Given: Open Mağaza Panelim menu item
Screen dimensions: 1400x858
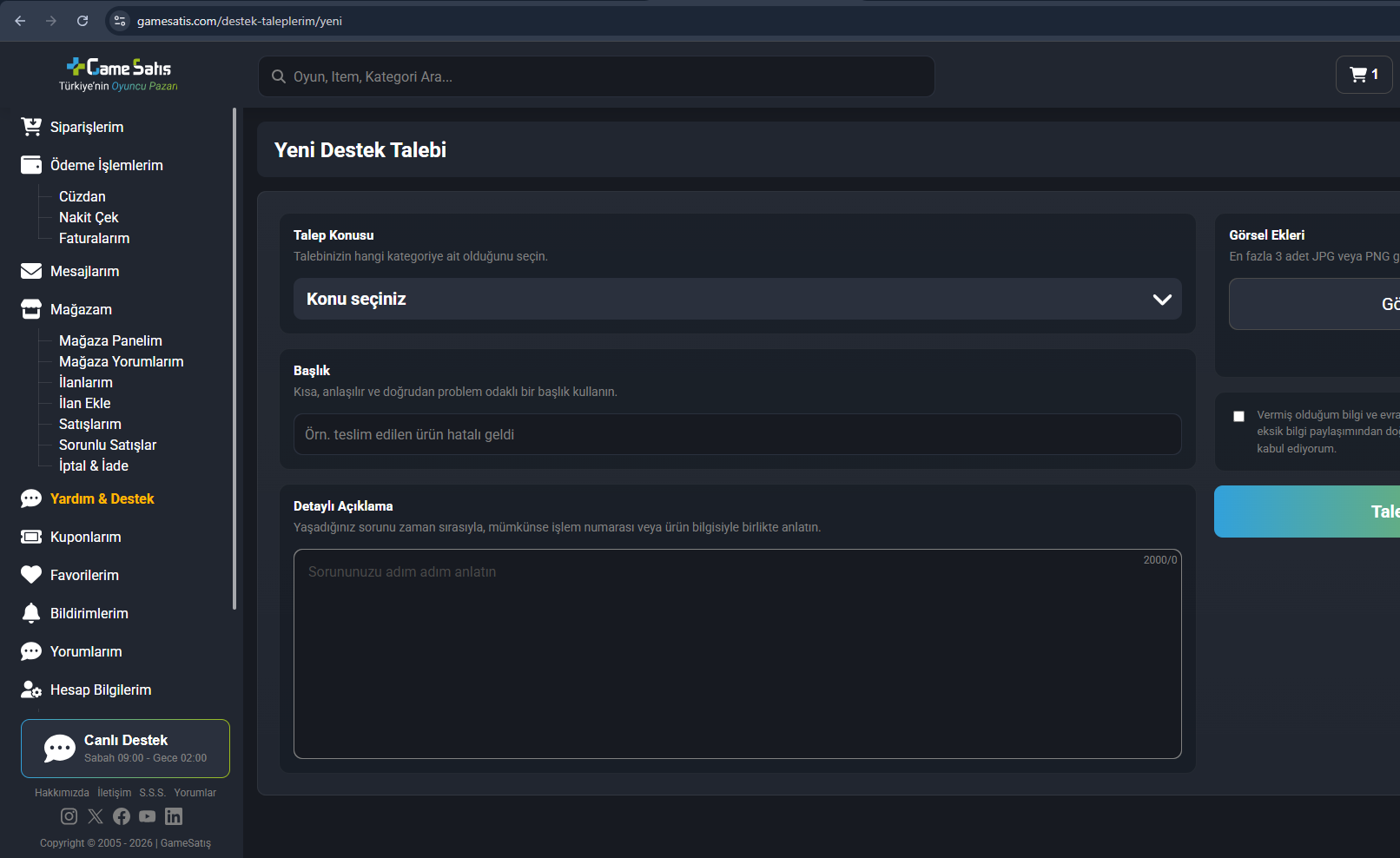Looking at the screenshot, I should click(110, 340).
